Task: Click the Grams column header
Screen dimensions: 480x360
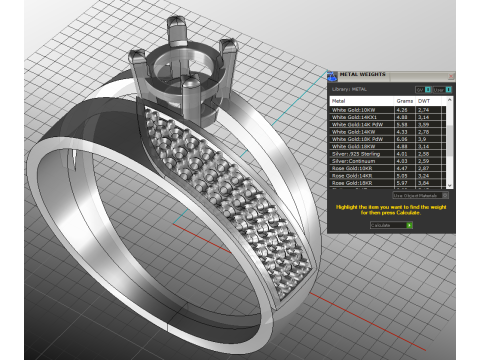Action: coord(405,101)
